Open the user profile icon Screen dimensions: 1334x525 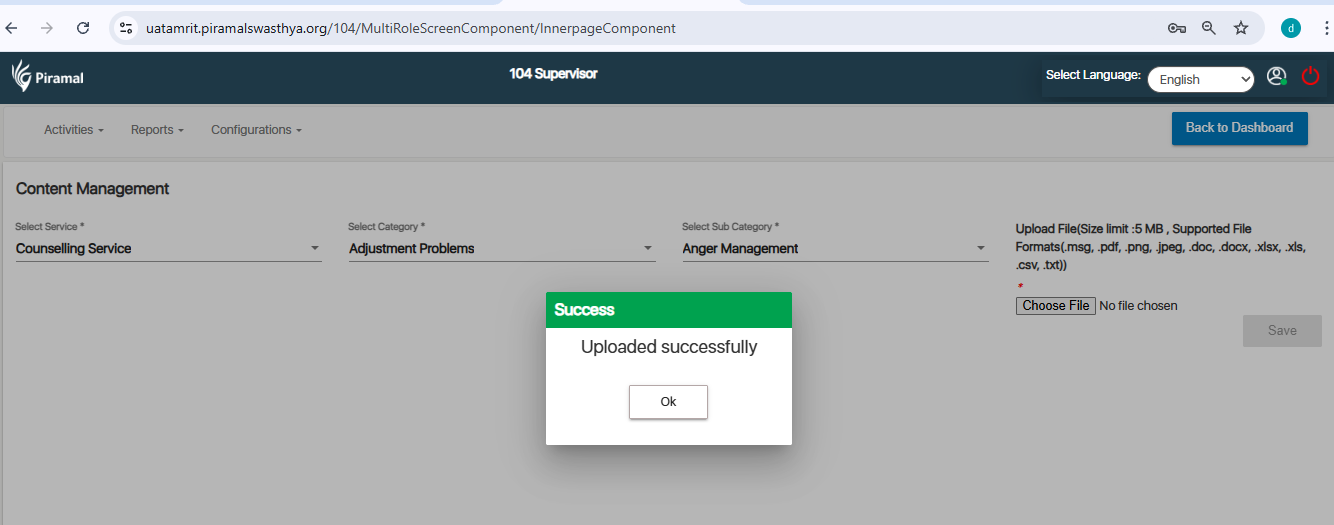[x=1276, y=76]
